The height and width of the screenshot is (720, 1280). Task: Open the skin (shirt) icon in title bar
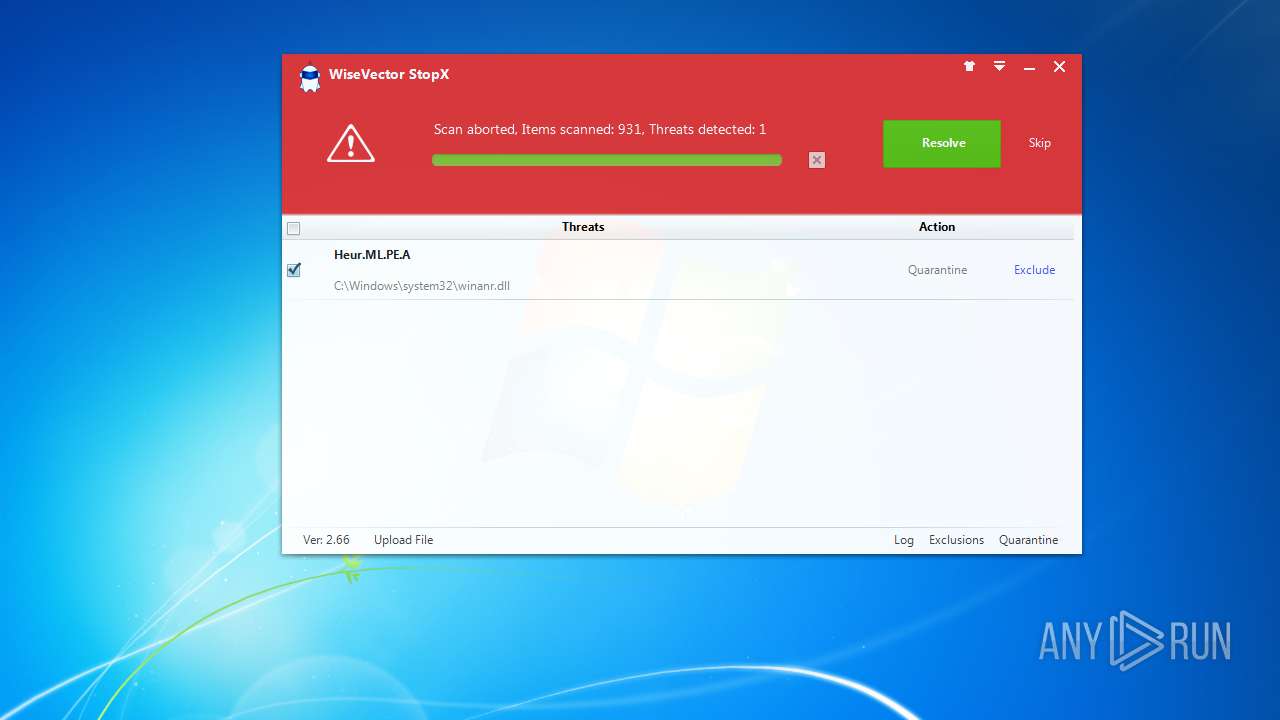click(969, 66)
